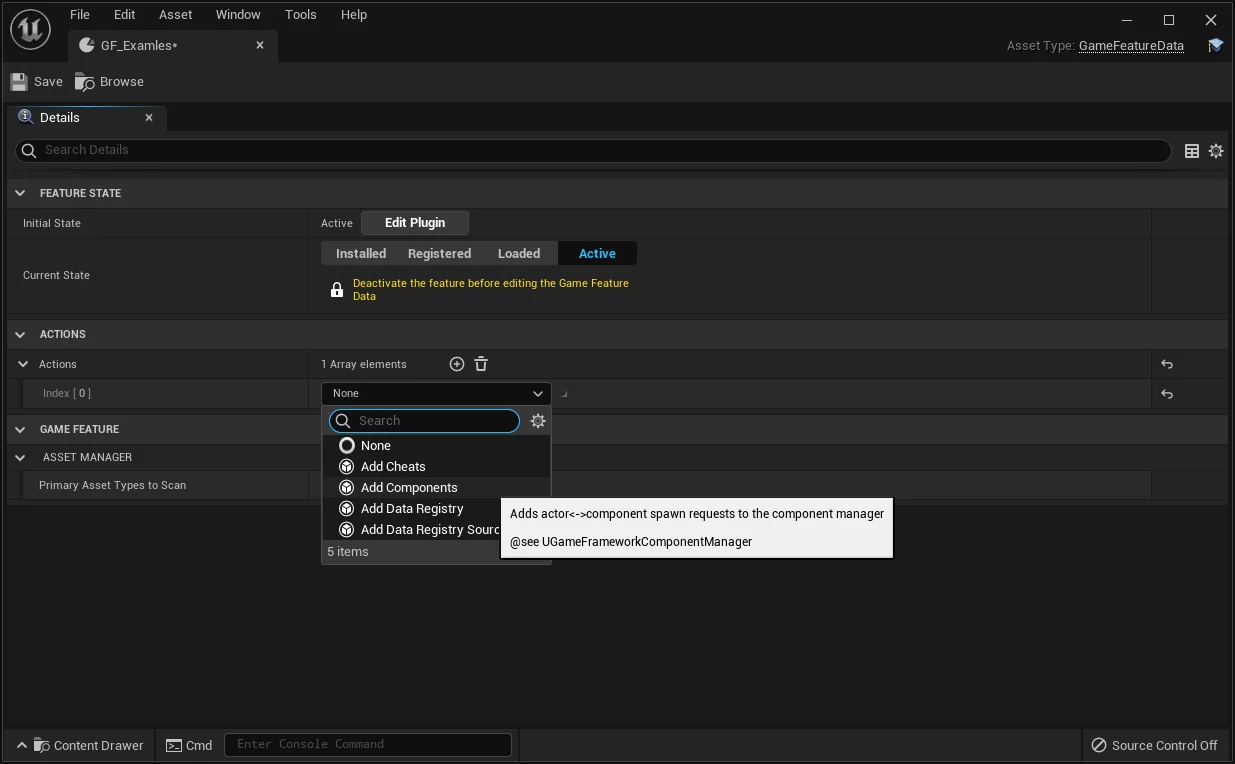The width and height of the screenshot is (1235, 764).
Task: Reset Index 0 value to default
Action: tap(1167, 394)
